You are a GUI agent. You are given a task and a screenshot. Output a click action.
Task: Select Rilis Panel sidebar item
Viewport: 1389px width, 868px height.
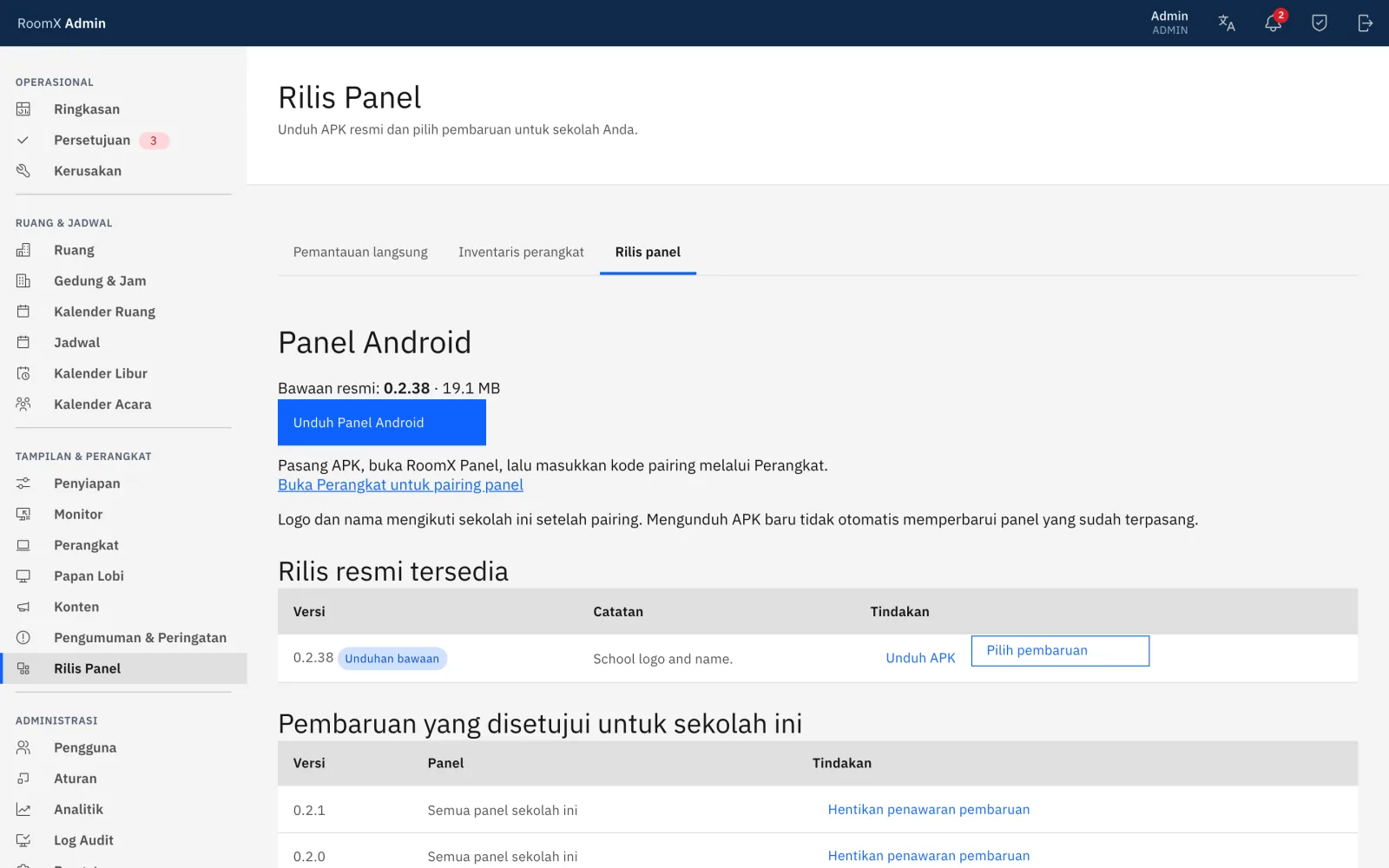click(123, 668)
